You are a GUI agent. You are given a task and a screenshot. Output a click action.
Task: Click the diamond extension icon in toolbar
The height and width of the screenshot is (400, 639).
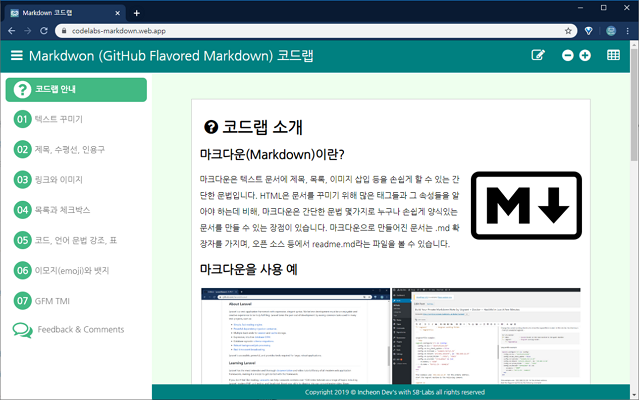(x=588, y=31)
